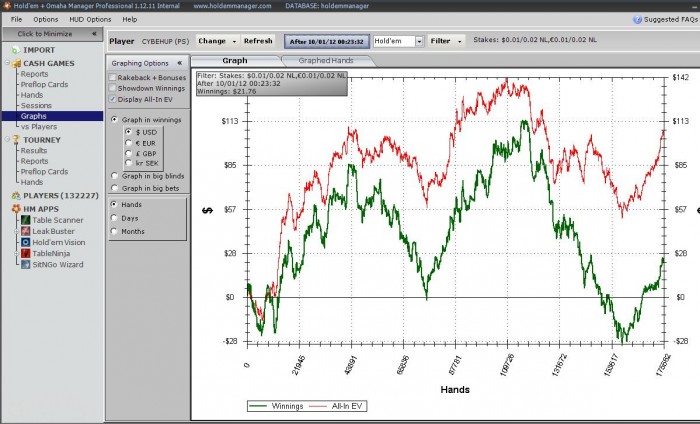Expand the TableNinja tree node
700x424 pixels.
[17, 254]
